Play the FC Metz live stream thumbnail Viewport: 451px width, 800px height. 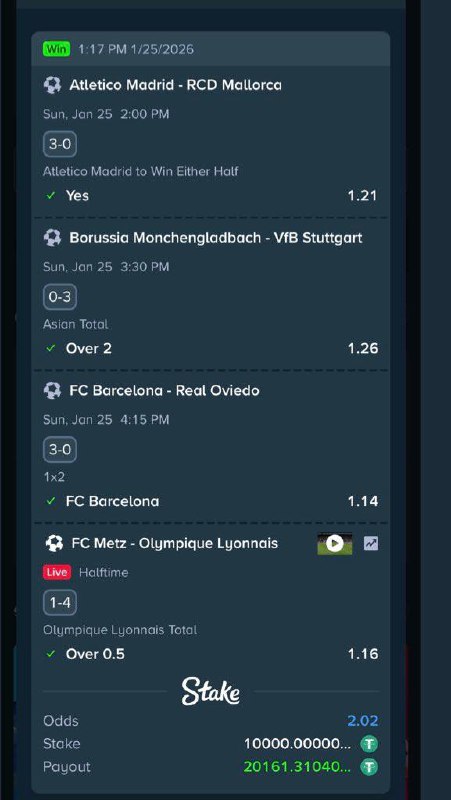(335, 544)
